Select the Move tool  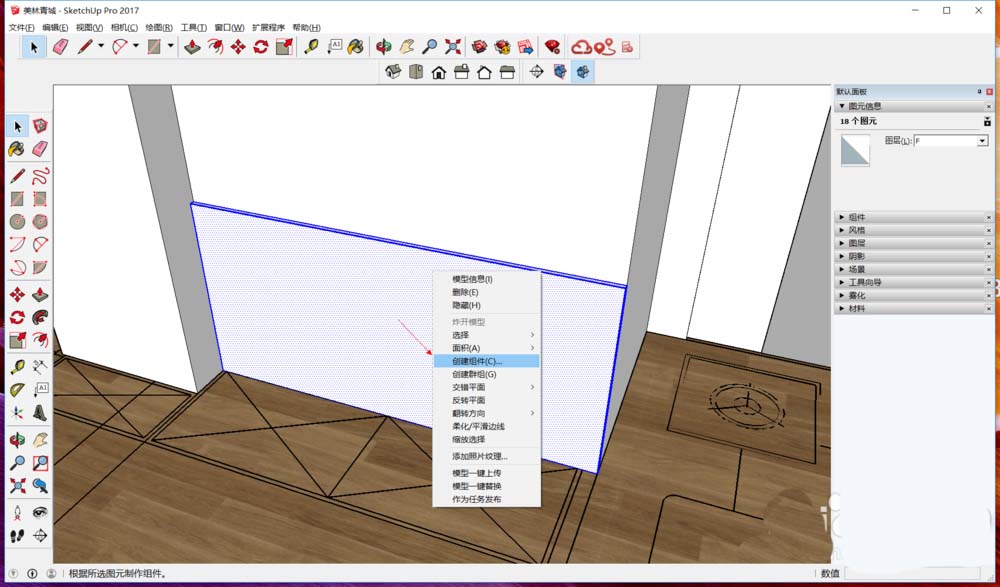[x=15, y=294]
